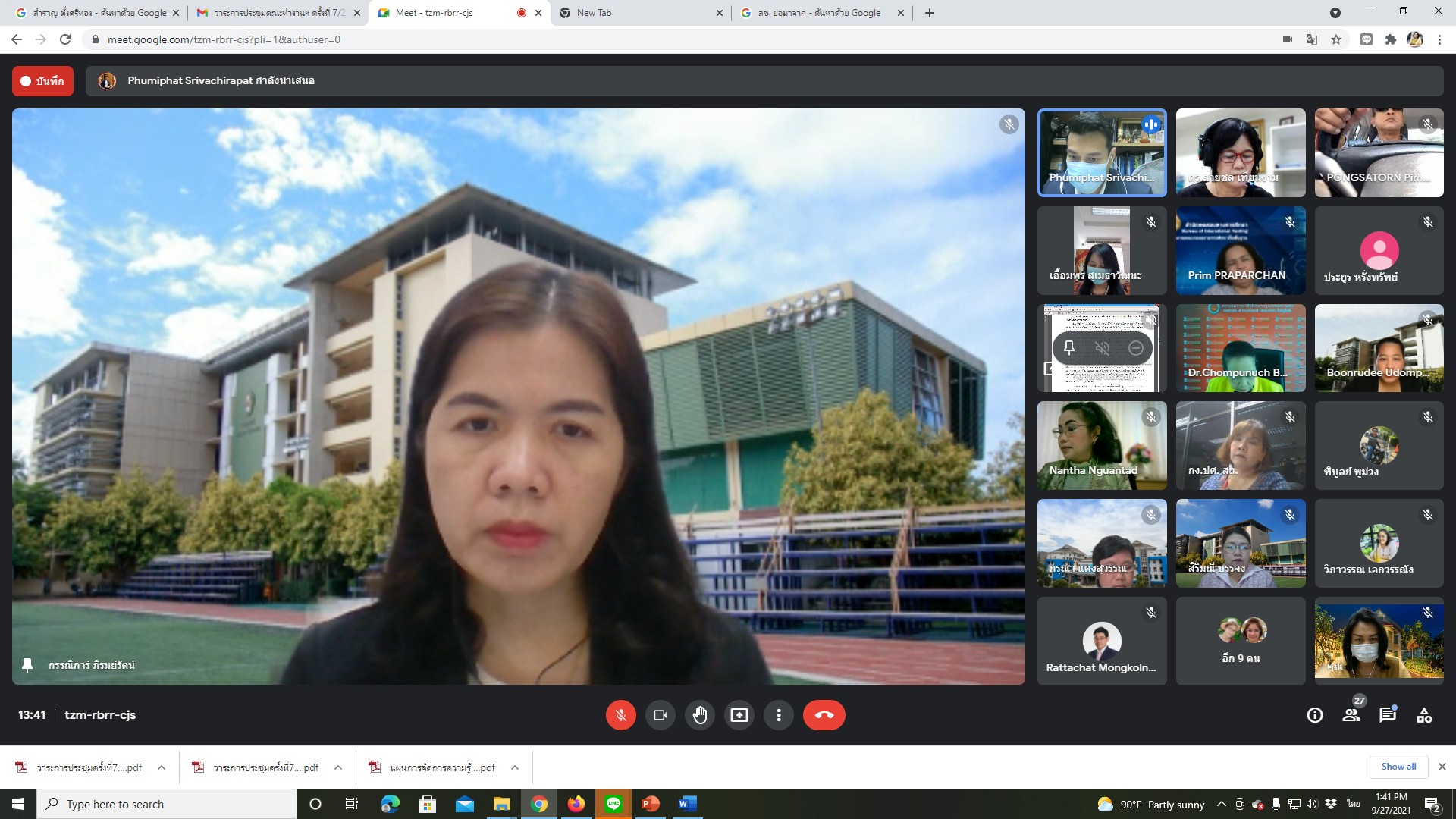Open the Activities panel icon
Screen dimensions: 1456x819
(x=1423, y=715)
